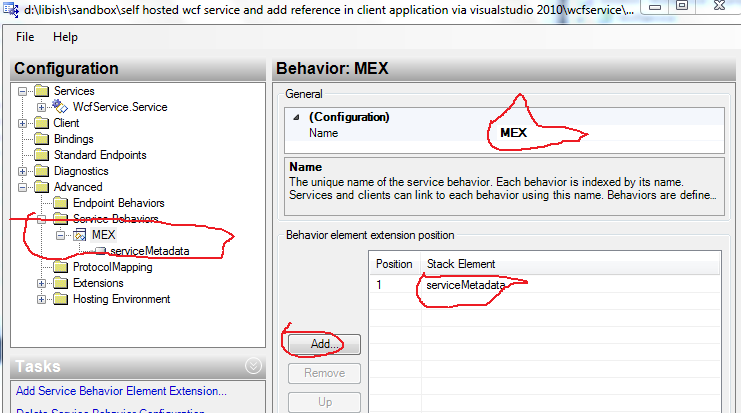Select the MEX tree item
The width and height of the screenshot is (741, 413).
coord(103,235)
